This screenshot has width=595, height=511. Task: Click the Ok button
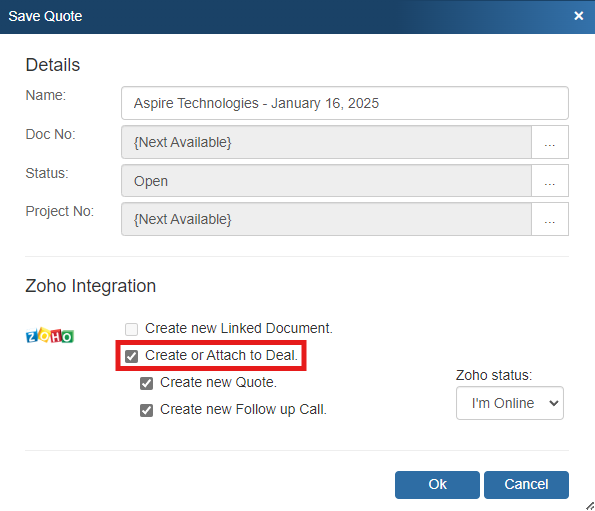(x=437, y=484)
